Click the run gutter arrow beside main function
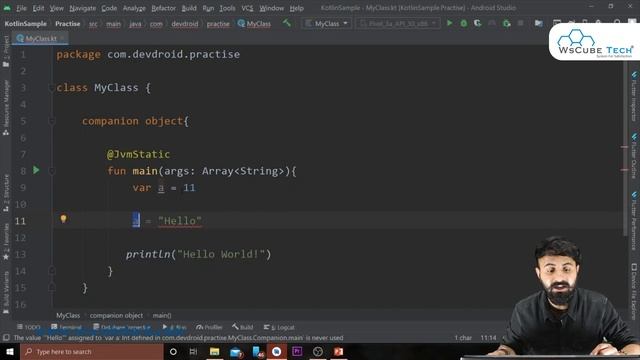The image size is (640, 360). [36, 170]
